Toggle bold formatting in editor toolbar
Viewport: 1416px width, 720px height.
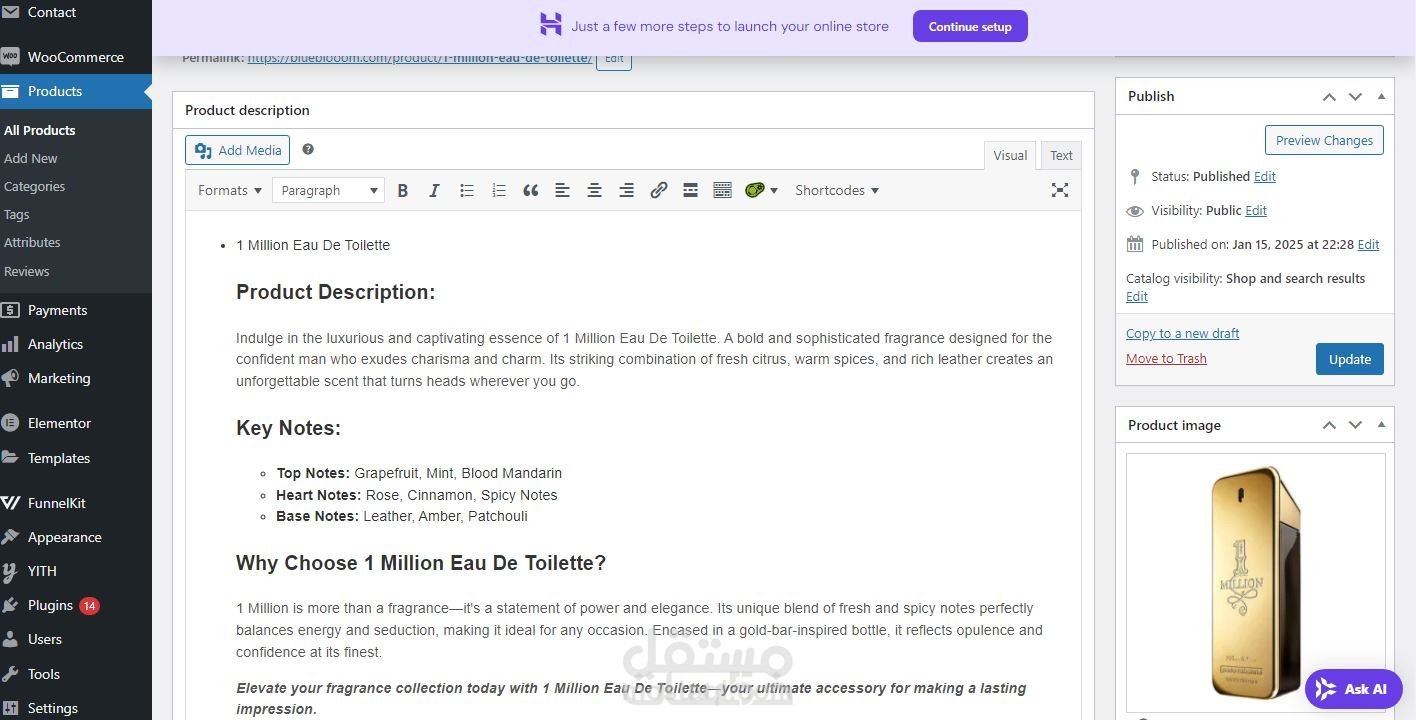[x=403, y=190]
